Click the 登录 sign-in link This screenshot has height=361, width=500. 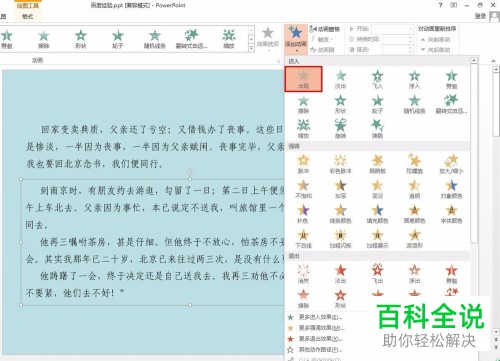pos(481,16)
